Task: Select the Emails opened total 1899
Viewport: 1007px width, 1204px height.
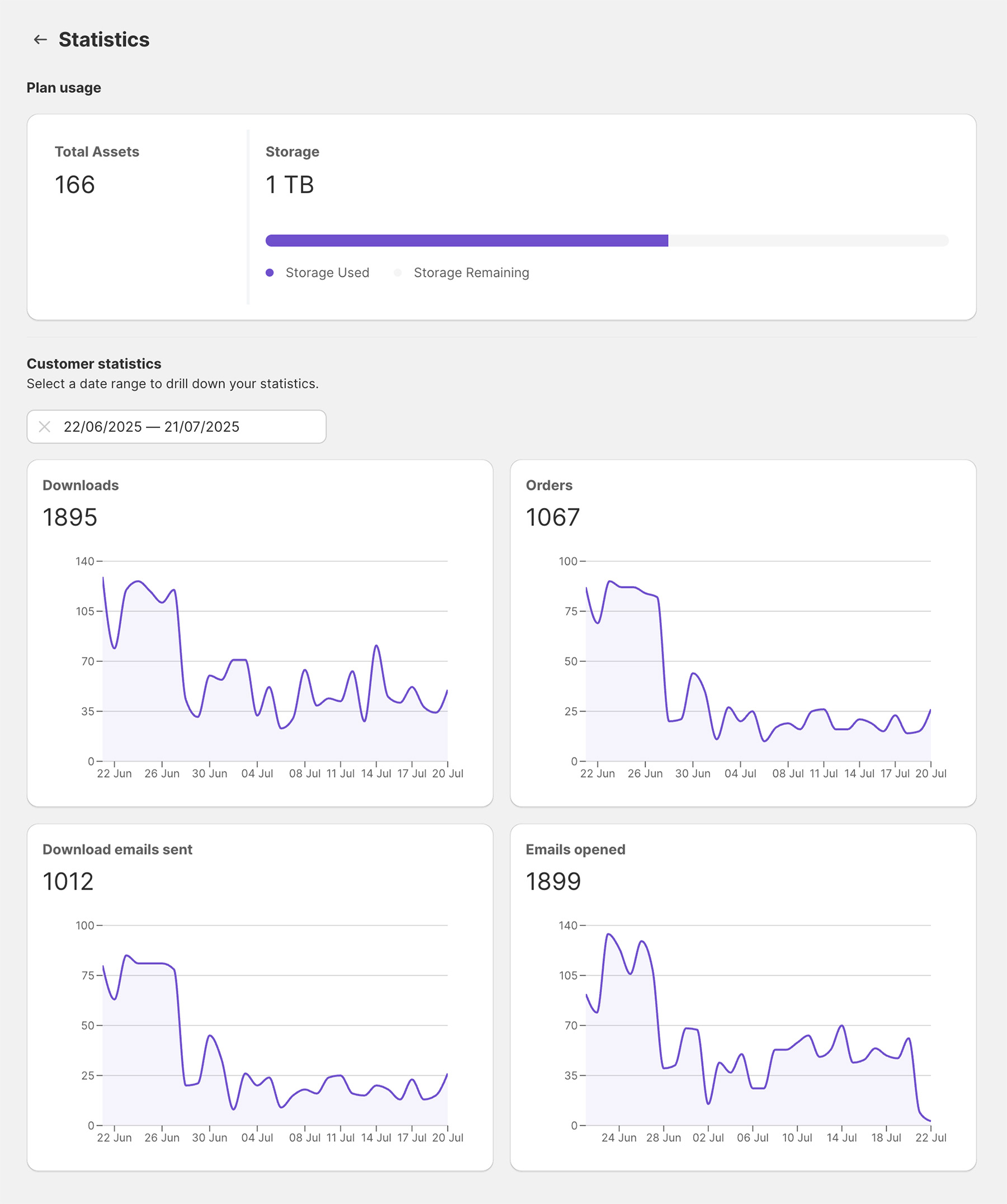Action: click(x=553, y=881)
